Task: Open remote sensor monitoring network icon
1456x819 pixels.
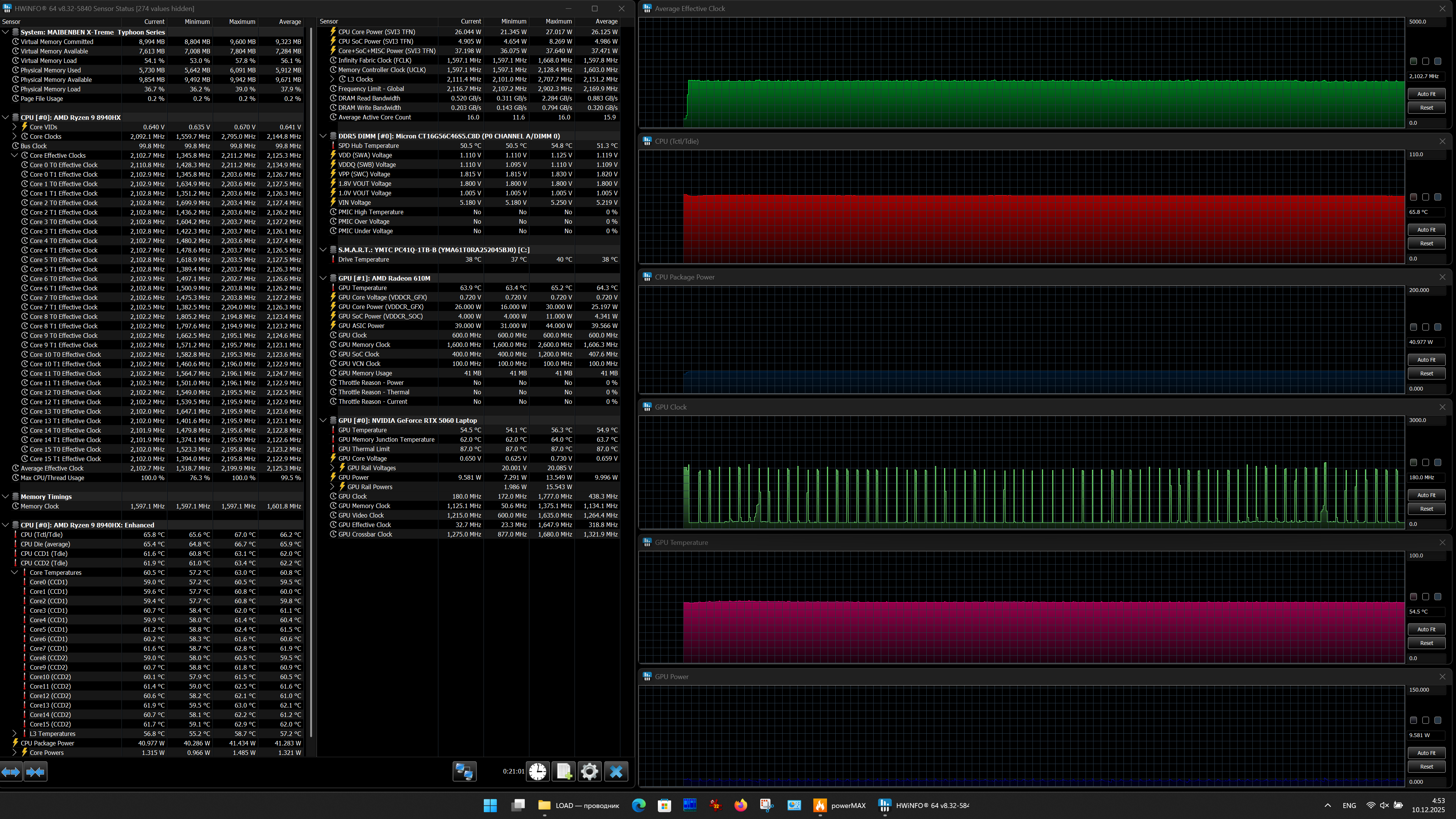Action: pyautogui.click(x=464, y=772)
